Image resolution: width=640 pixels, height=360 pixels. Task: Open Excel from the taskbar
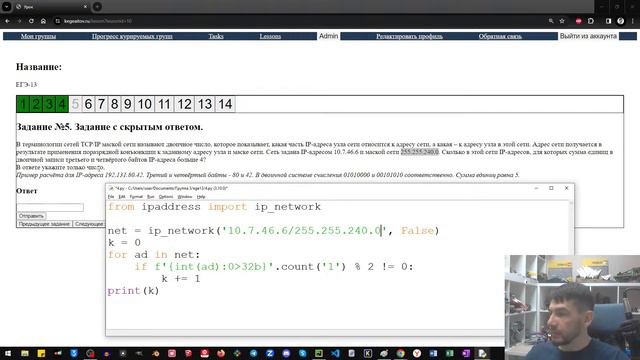point(449,353)
